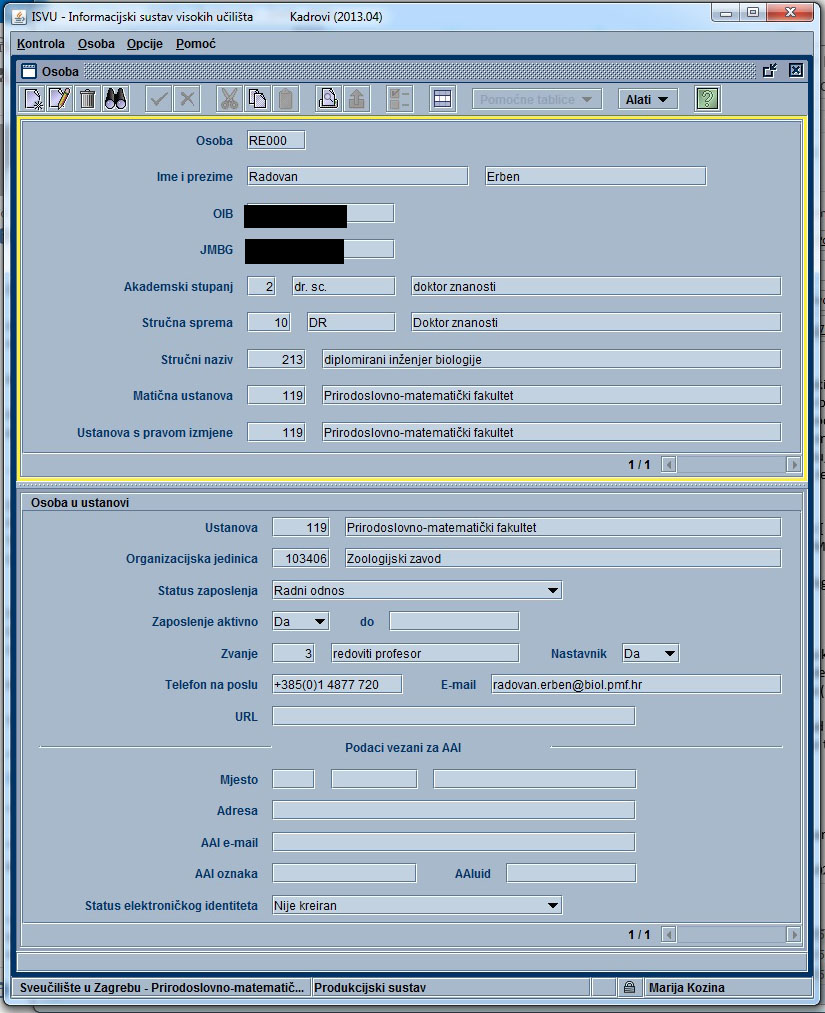Open the Kontrola menu
This screenshot has width=825, height=1013.
[x=41, y=44]
